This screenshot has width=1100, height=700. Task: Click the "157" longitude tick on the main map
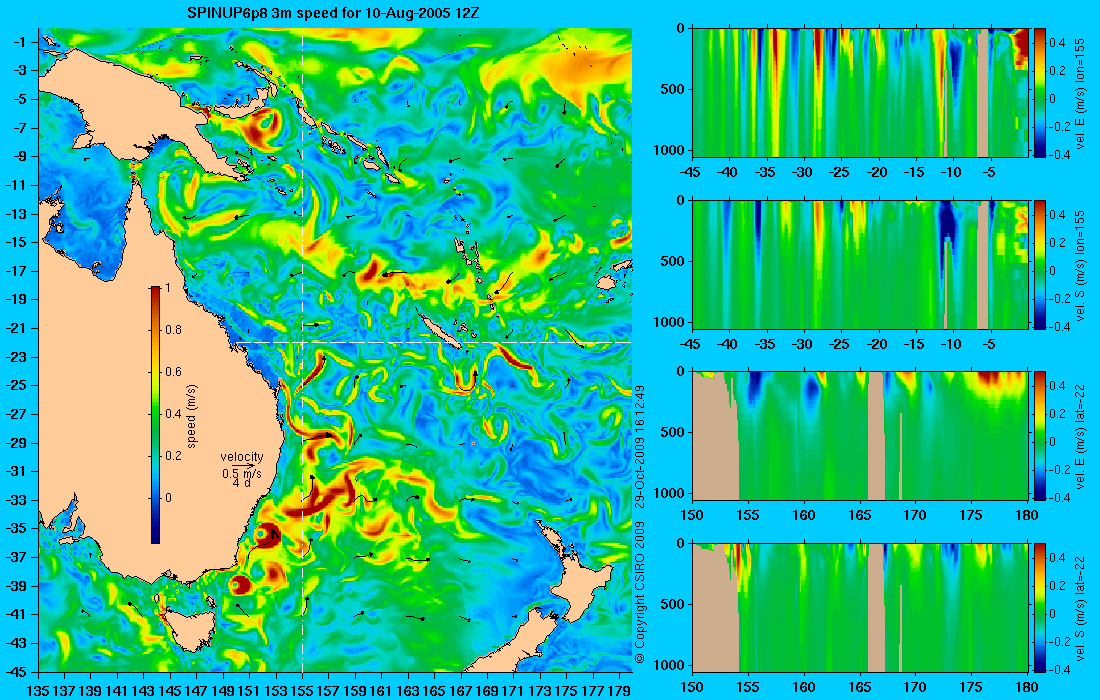328,691
